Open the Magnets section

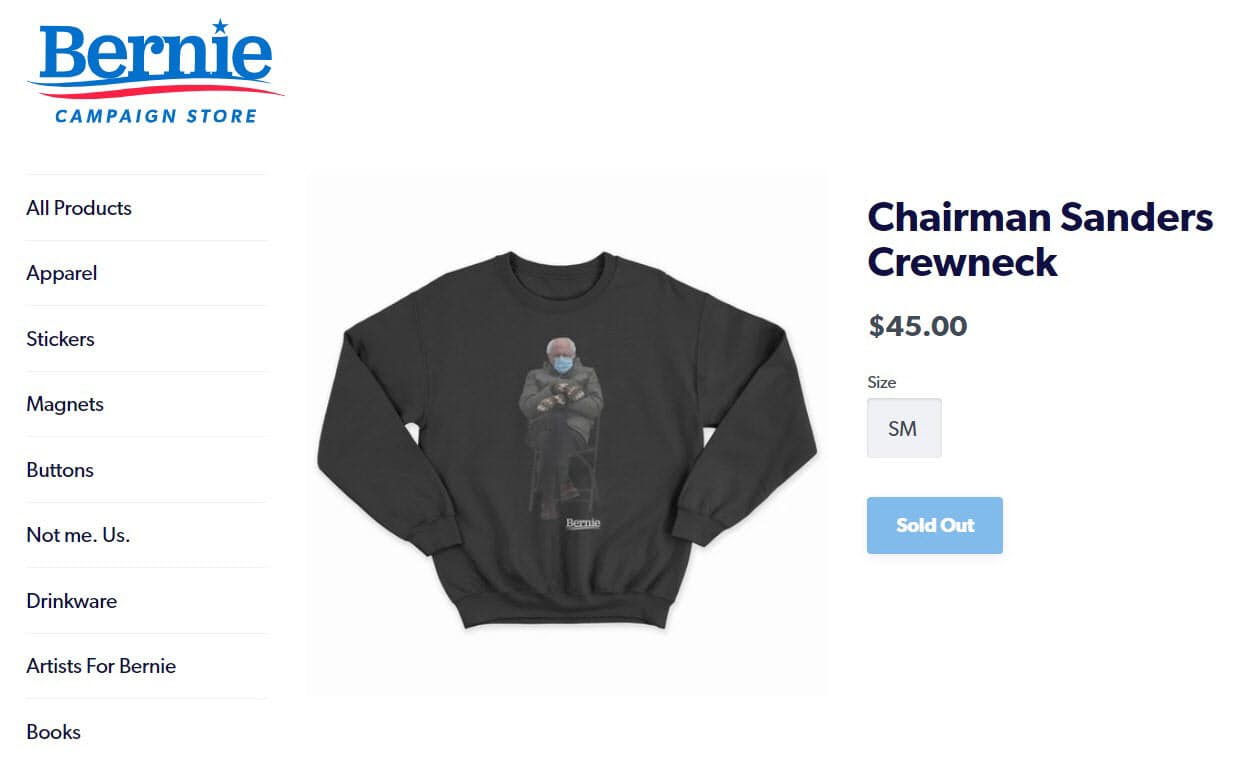pos(65,404)
